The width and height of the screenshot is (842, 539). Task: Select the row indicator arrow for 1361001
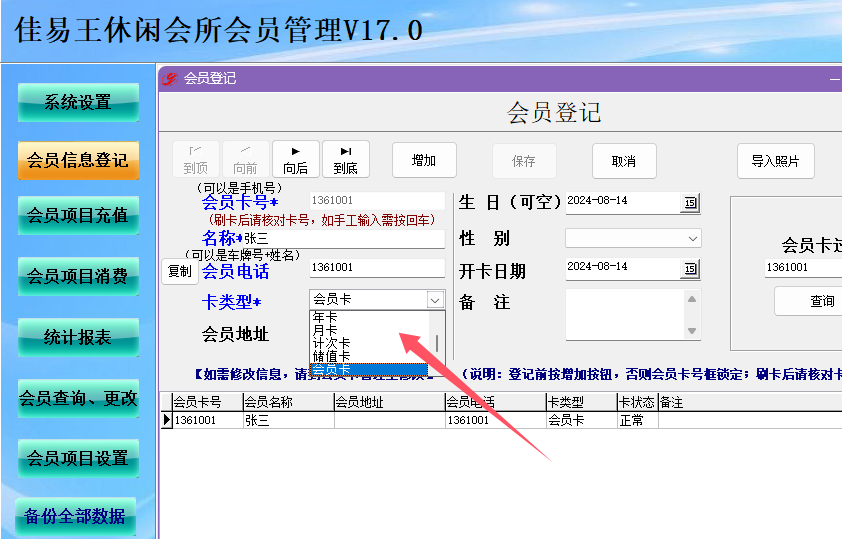[166, 420]
